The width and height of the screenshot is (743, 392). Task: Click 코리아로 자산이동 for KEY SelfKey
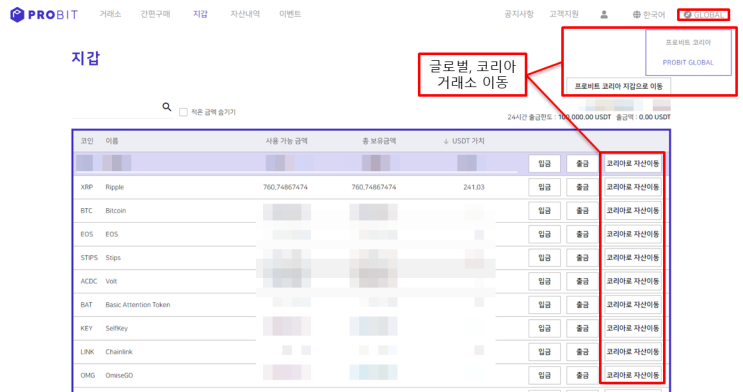(633, 328)
